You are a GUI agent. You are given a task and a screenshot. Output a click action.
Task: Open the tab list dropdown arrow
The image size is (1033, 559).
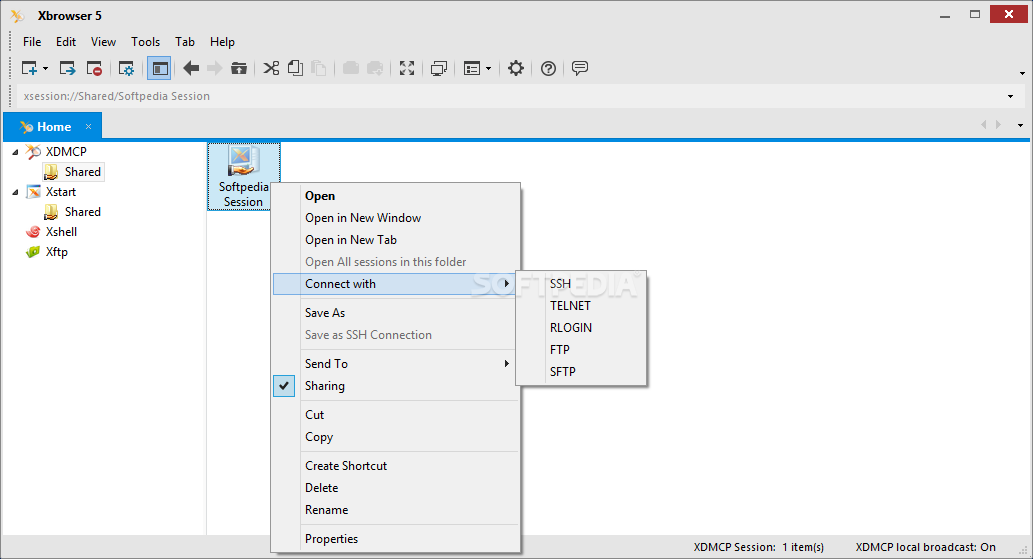[1020, 125]
